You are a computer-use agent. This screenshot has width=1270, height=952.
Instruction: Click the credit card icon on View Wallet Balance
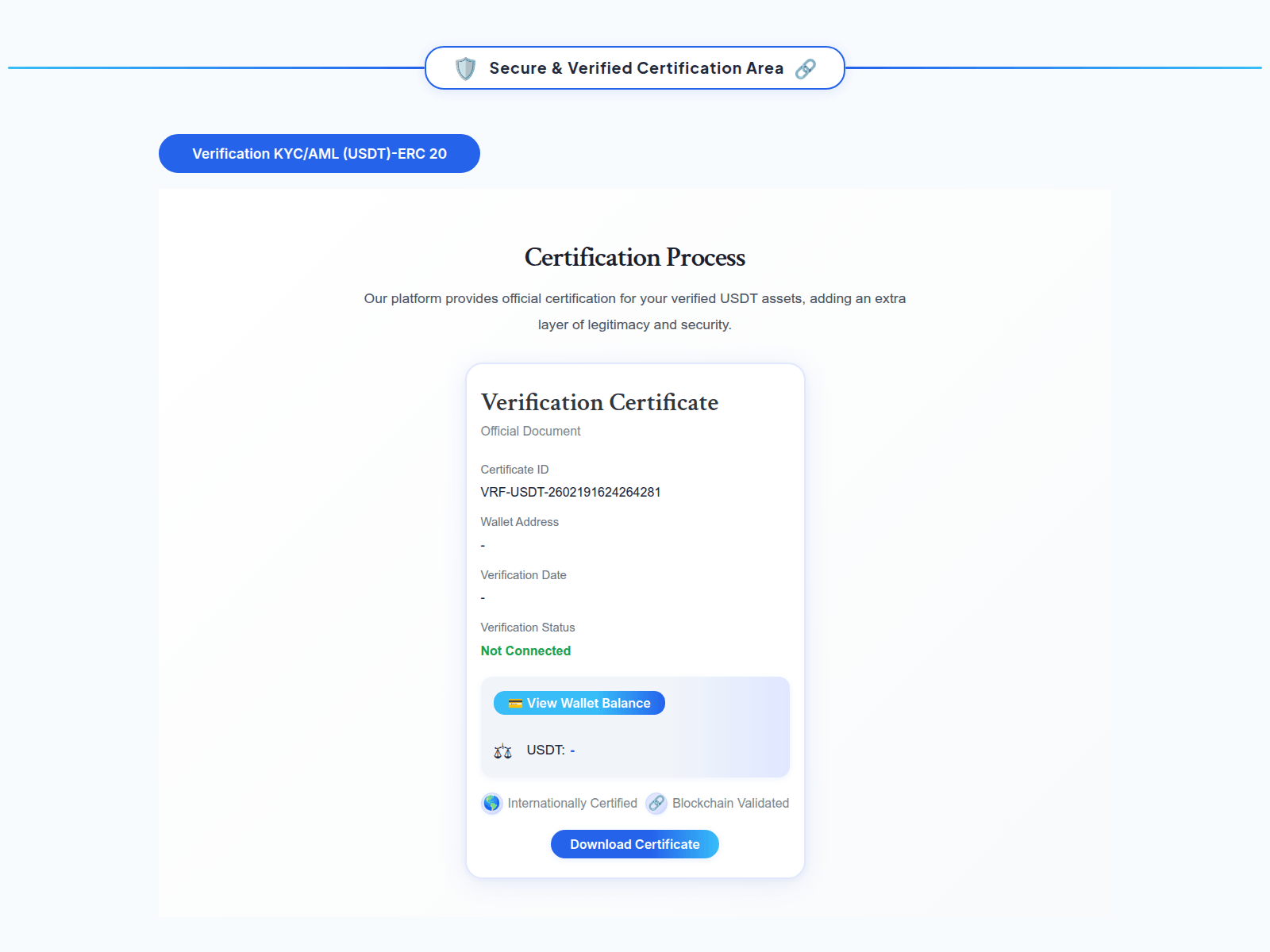[x=515, y=704]
